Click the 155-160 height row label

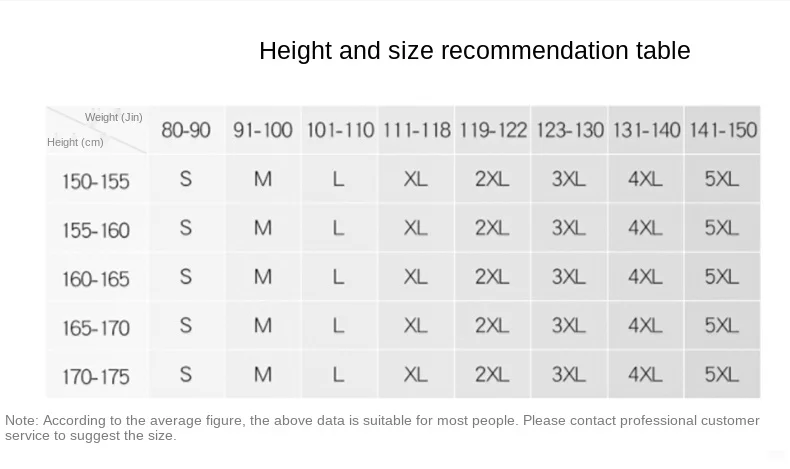(x=96, y=231)
